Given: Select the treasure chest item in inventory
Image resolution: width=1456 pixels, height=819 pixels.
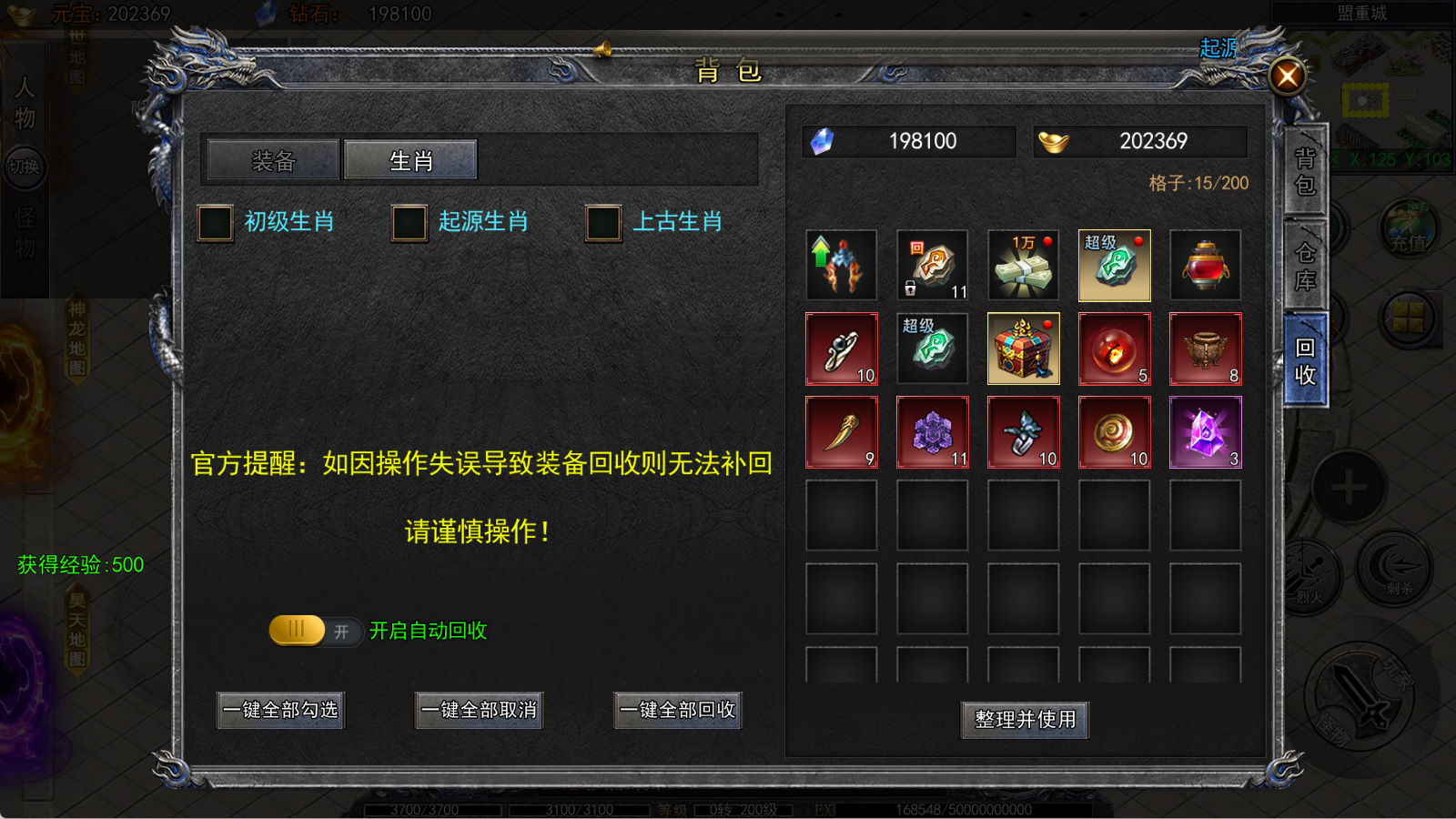Looking at the screenshot, I should [1024, 349].
